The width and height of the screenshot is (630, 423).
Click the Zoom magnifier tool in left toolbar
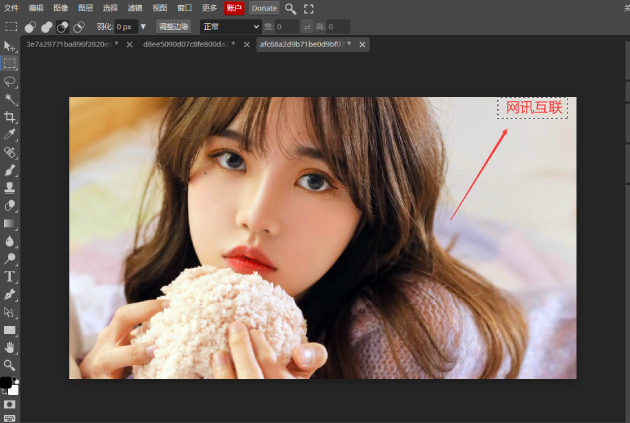10,365
